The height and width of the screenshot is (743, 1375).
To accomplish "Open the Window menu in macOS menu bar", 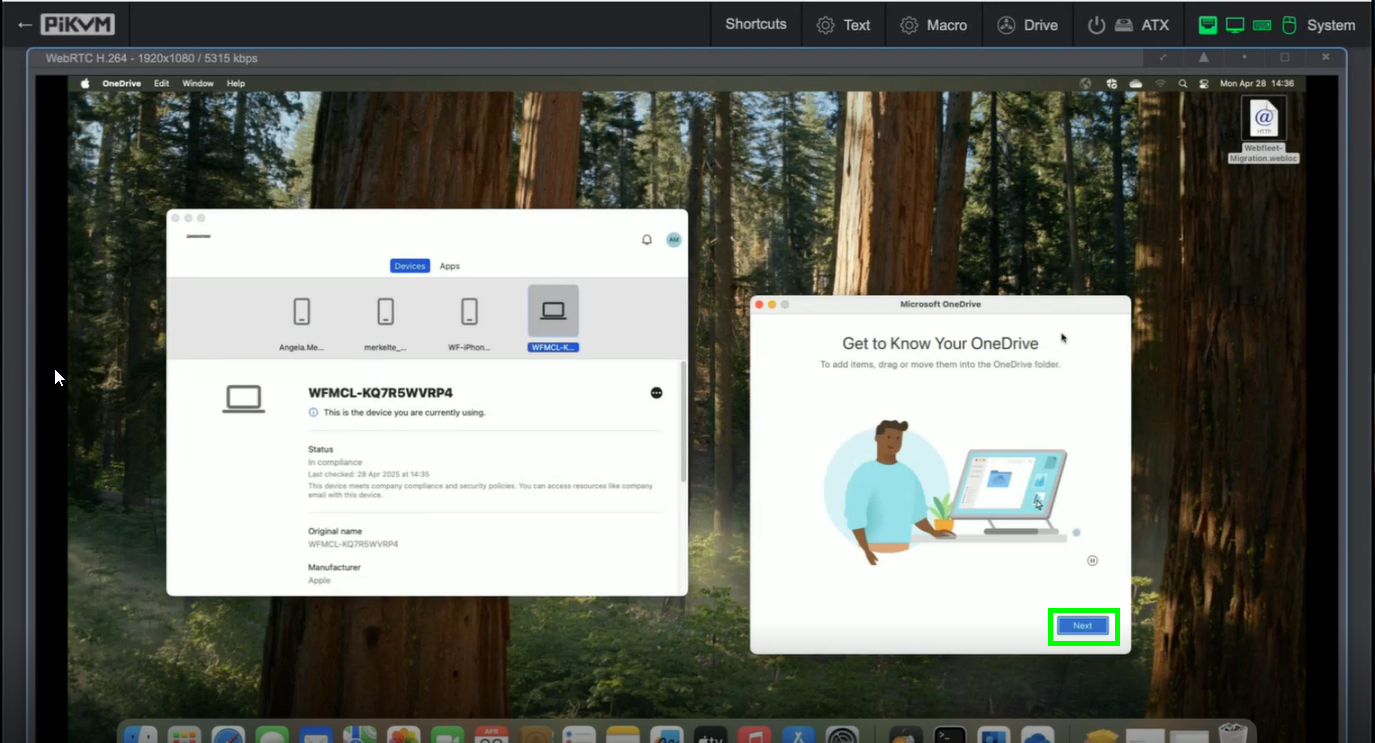I will tap(198, 84).
